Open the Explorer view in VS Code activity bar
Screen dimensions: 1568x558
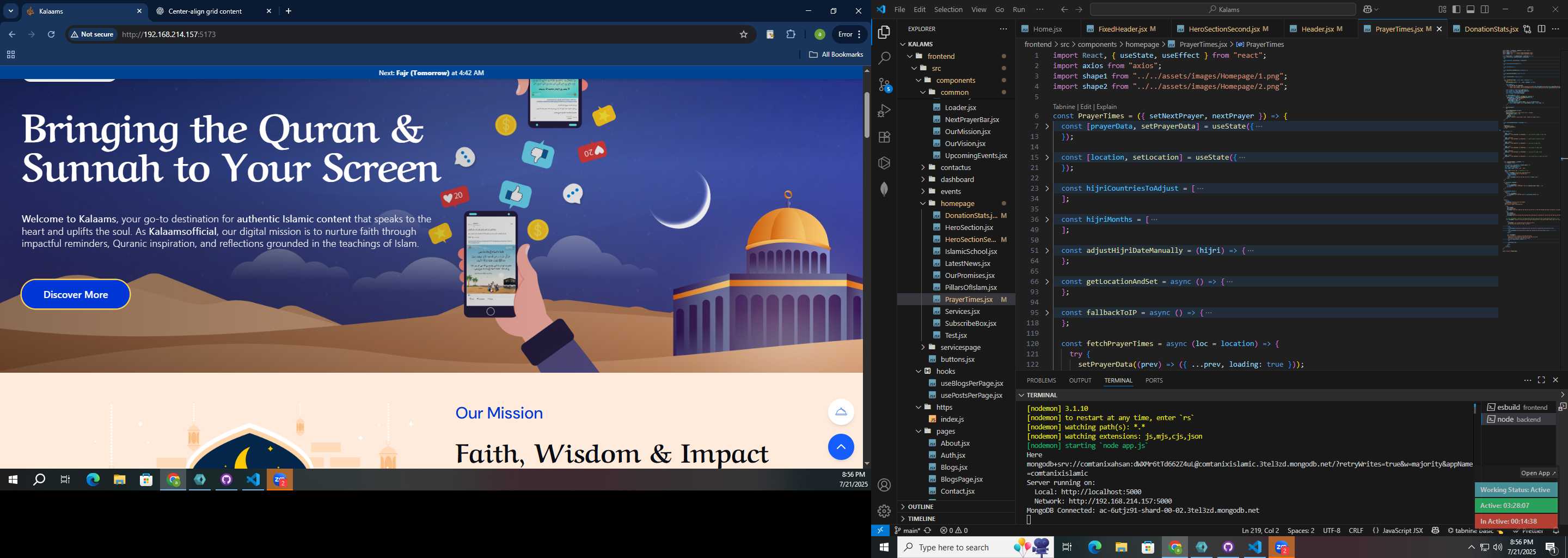click(x=884, y=32)
